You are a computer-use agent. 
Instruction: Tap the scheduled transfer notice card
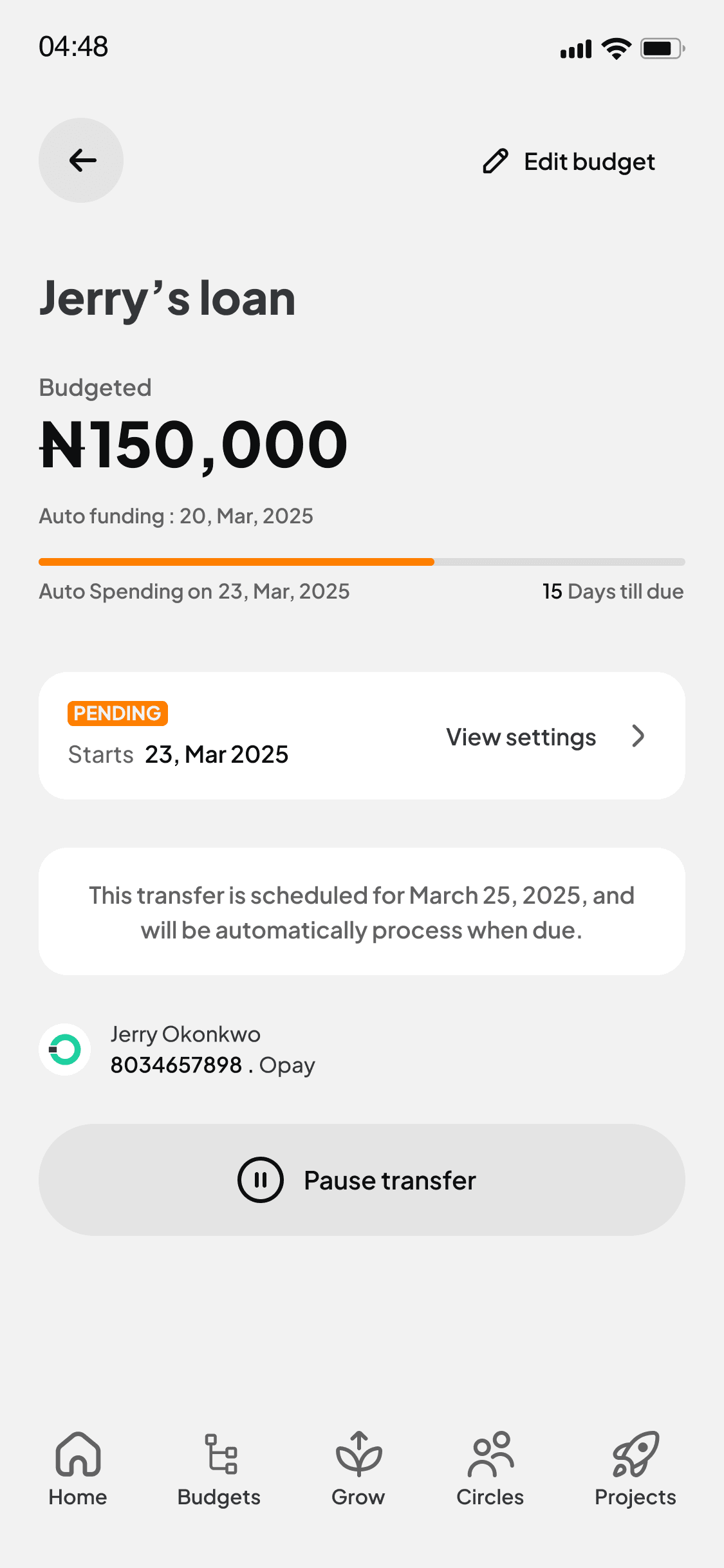coord(362,911)
